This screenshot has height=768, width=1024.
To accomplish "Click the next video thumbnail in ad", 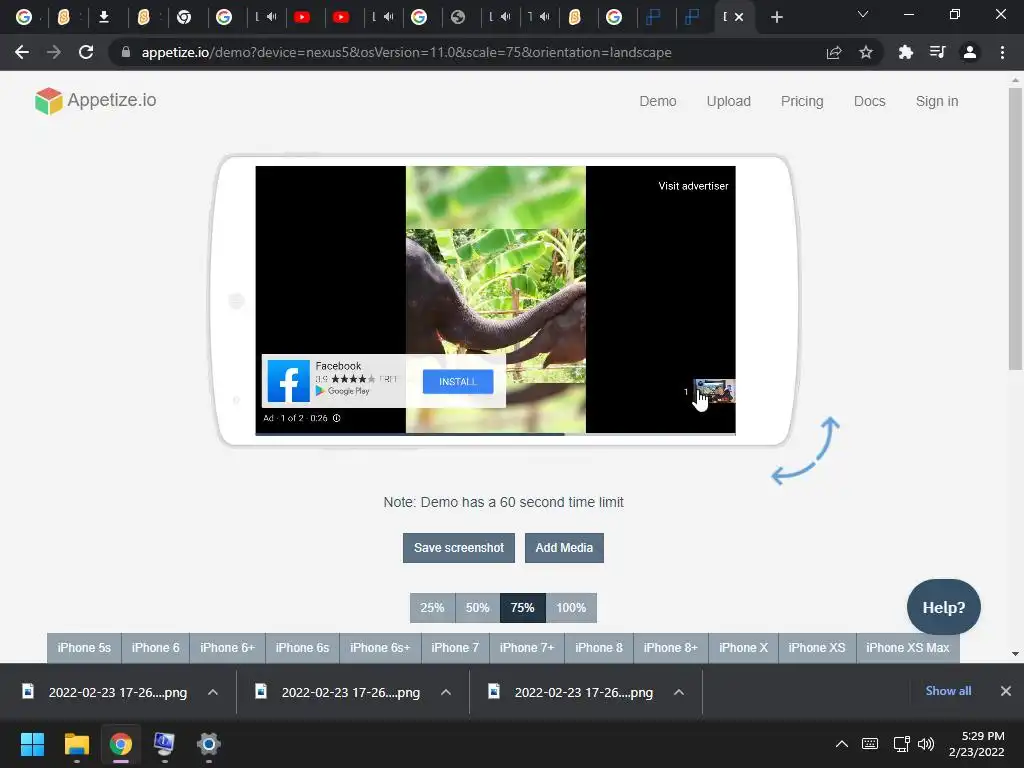I will coord(714,391).
